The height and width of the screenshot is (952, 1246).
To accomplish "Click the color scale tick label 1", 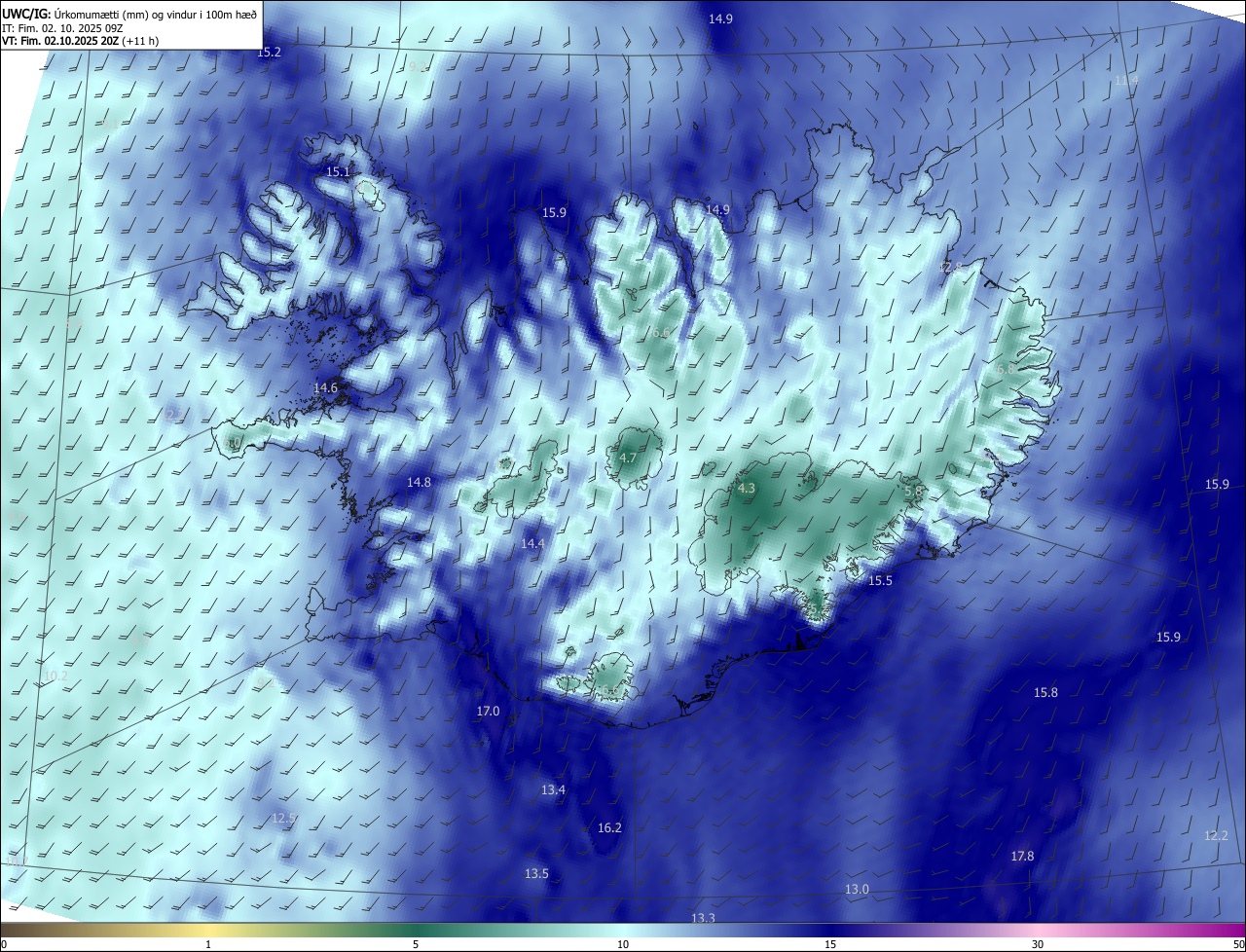I will [208, 944].
